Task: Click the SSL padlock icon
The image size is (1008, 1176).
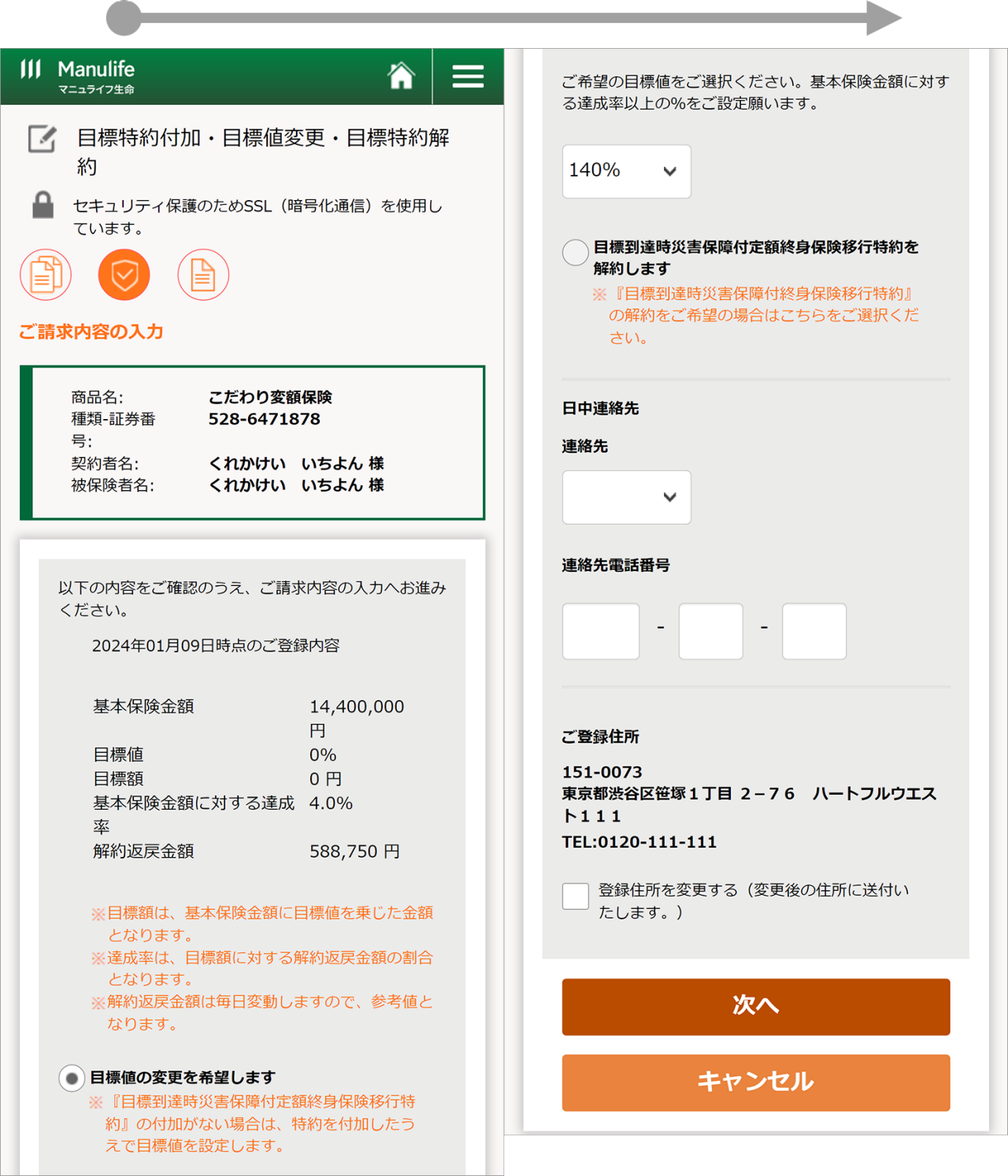Action: coord(43,205)
